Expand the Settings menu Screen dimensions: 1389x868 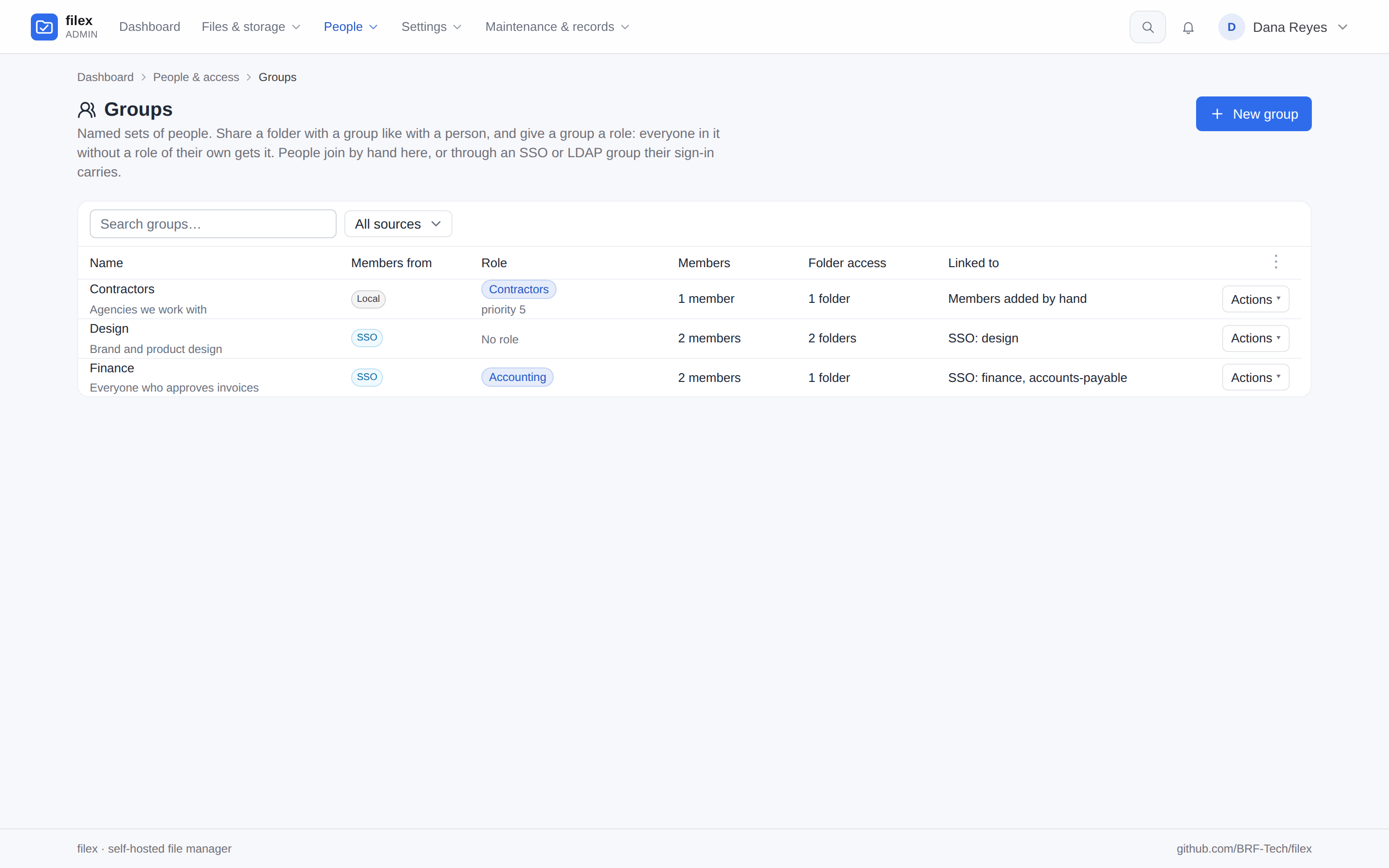(431, 27)
